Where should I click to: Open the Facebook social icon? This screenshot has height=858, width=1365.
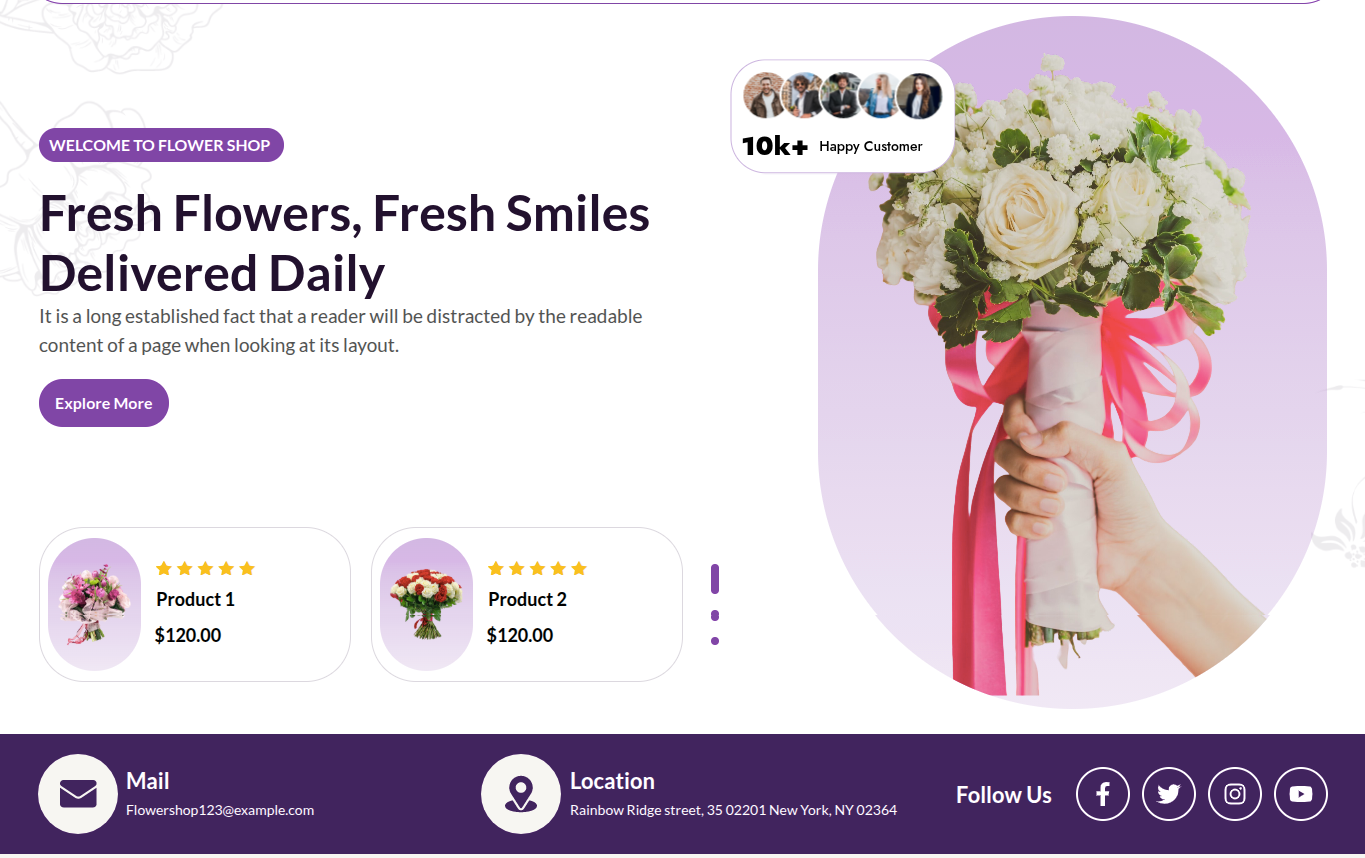(x=1103, y=794)
